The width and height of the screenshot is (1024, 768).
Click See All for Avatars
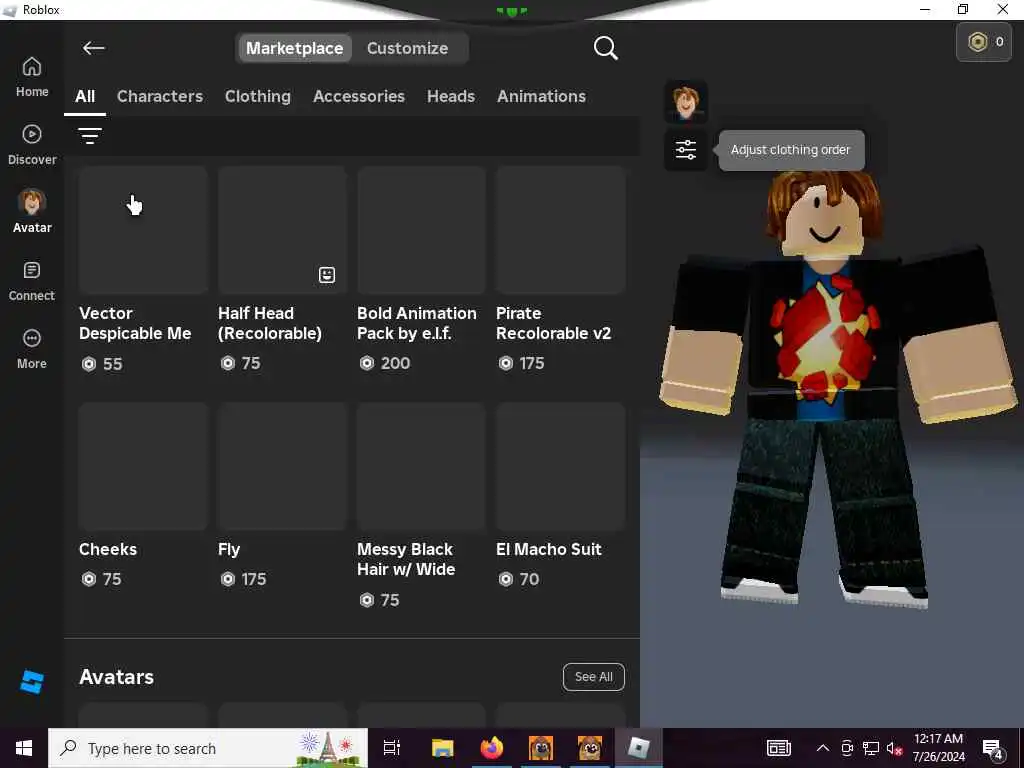coord(594,677)
